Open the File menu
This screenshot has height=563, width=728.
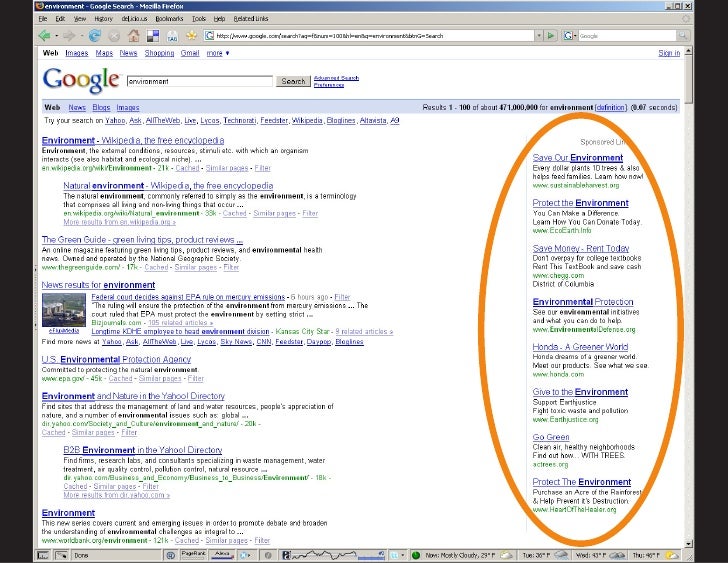43,19
